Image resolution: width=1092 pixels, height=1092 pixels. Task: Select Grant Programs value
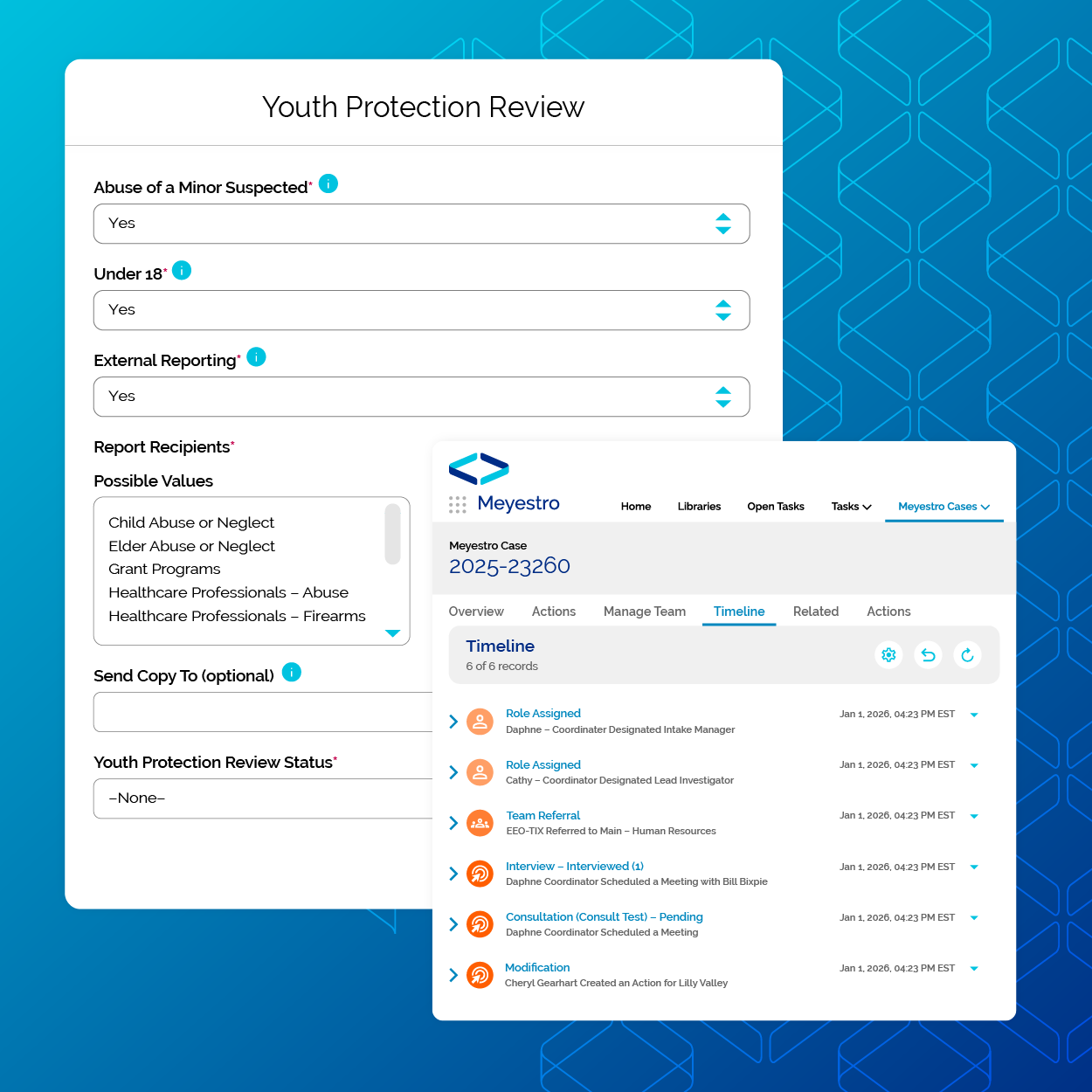[164, 569]
